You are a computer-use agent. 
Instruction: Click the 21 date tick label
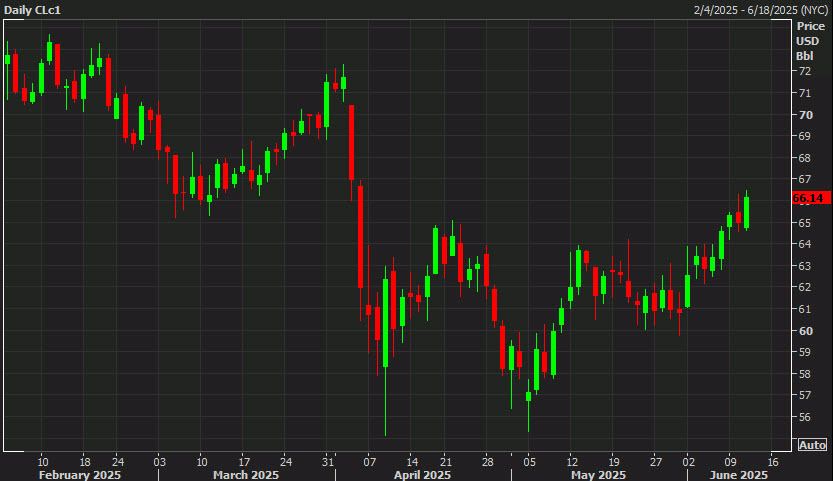[x=446, y=461]
